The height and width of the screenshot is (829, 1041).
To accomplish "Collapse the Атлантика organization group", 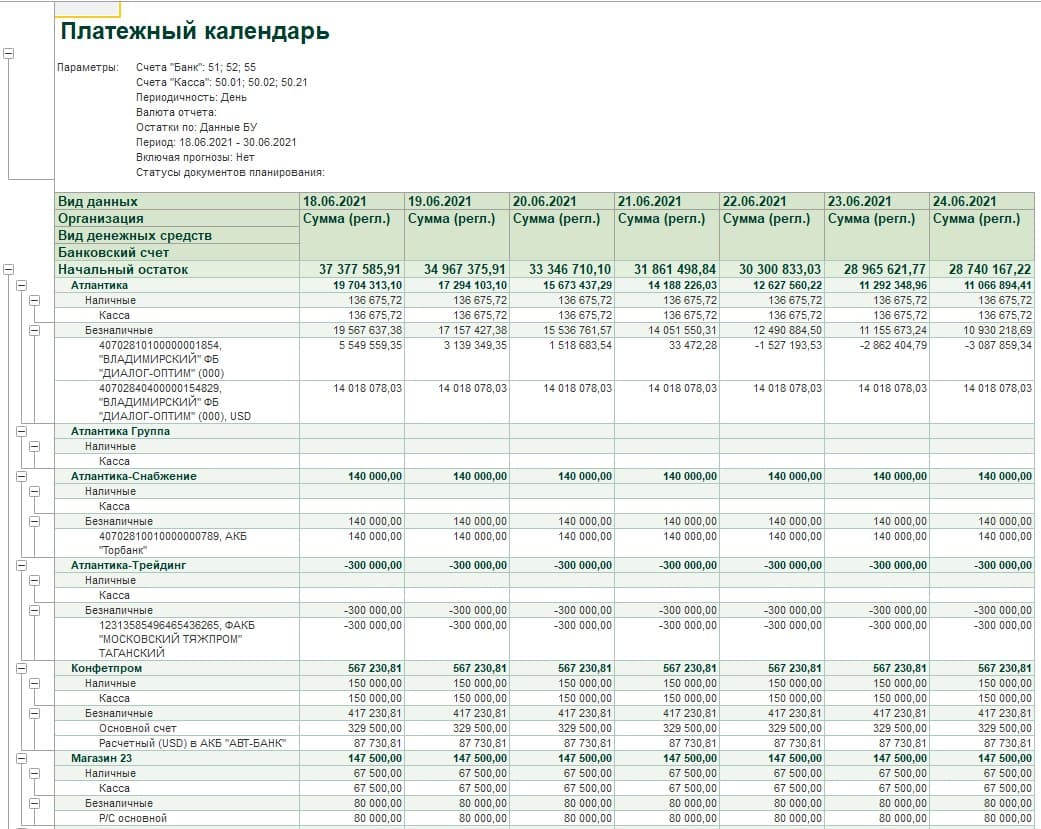I will [x=21, y=285].
